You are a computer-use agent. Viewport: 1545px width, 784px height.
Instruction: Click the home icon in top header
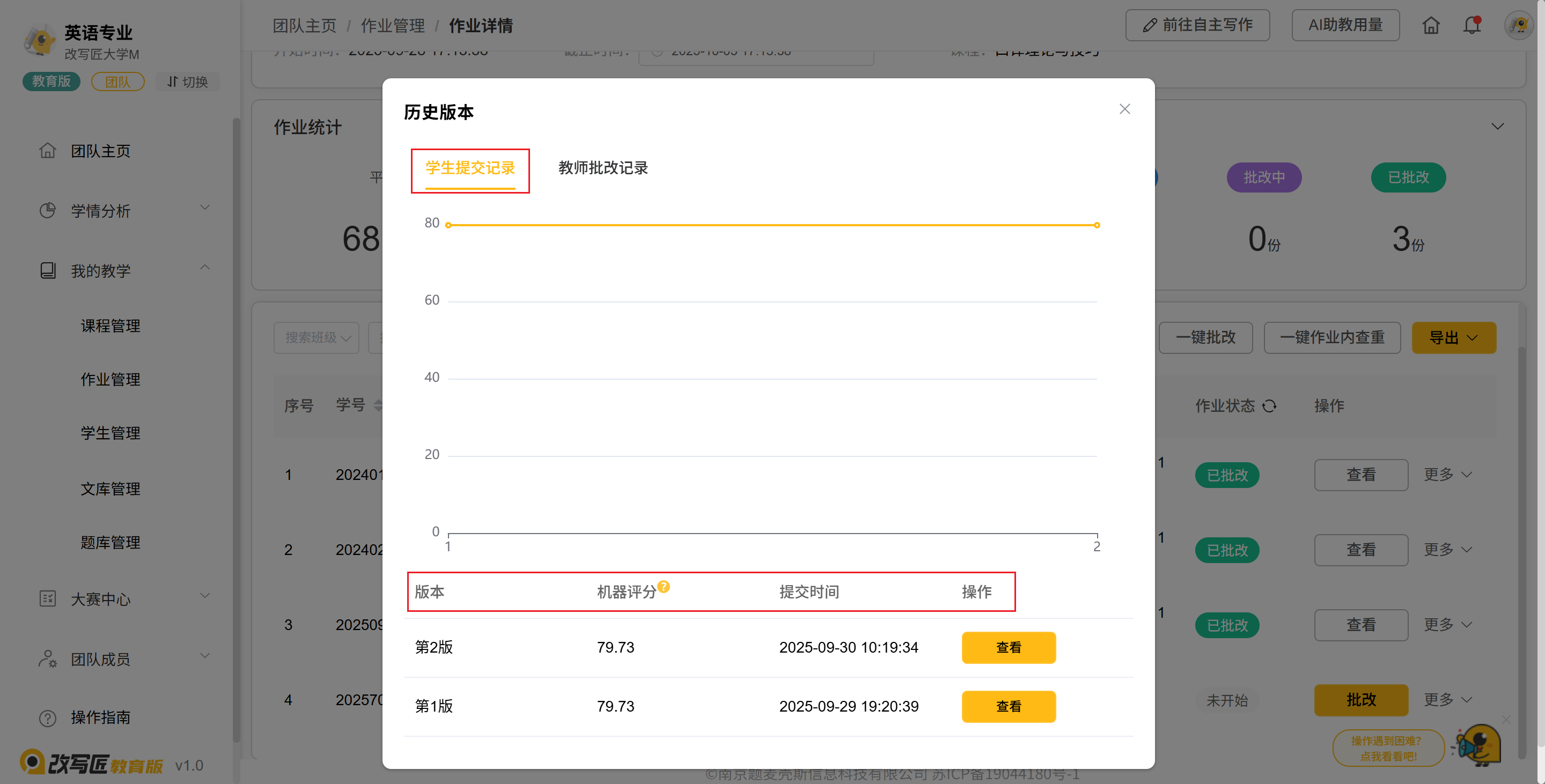[1430, 25]
